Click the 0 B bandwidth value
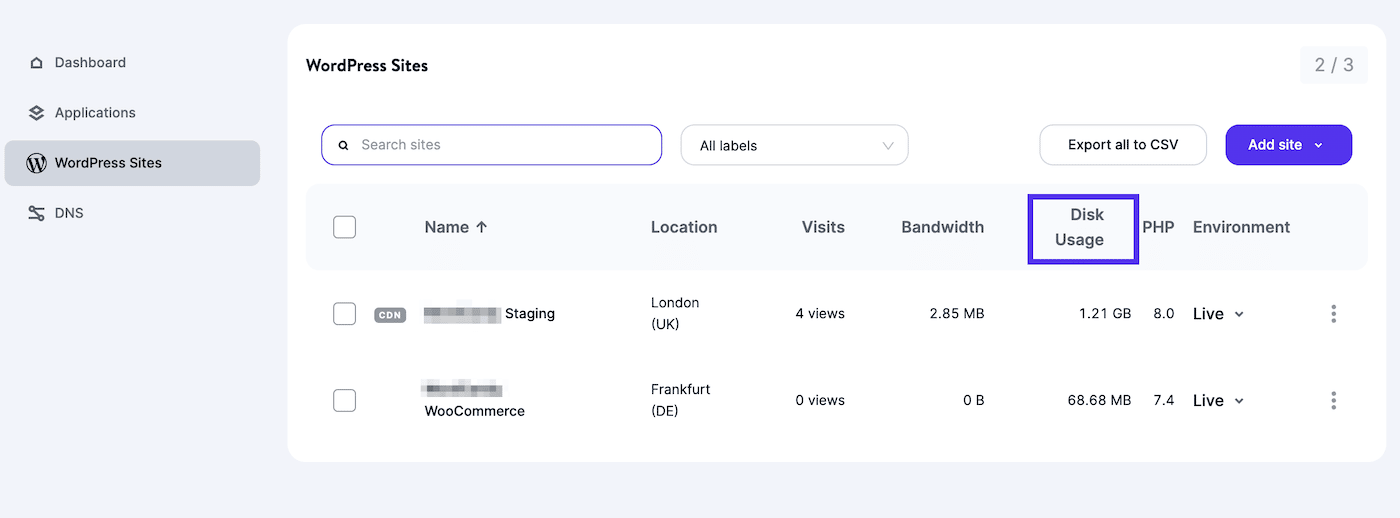The image size is (1400, 518). [974, 400]
